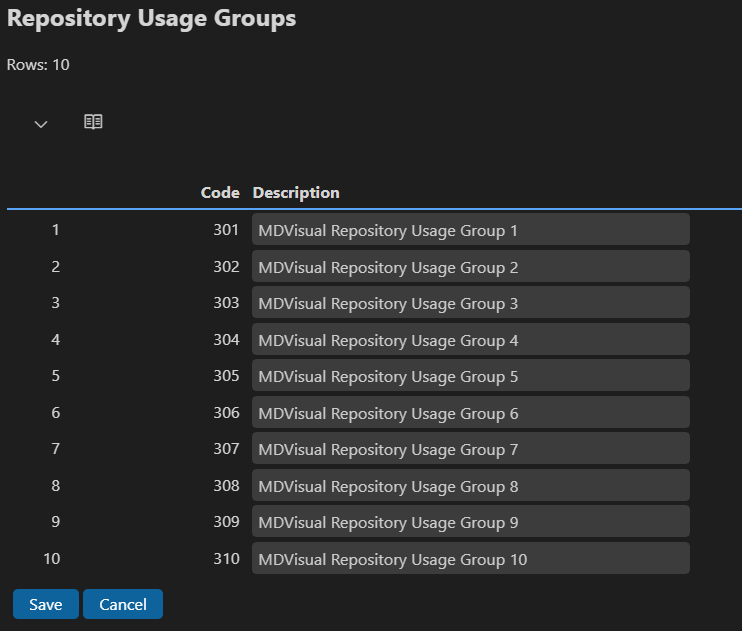Select code 305 cell

click(226, 375)
